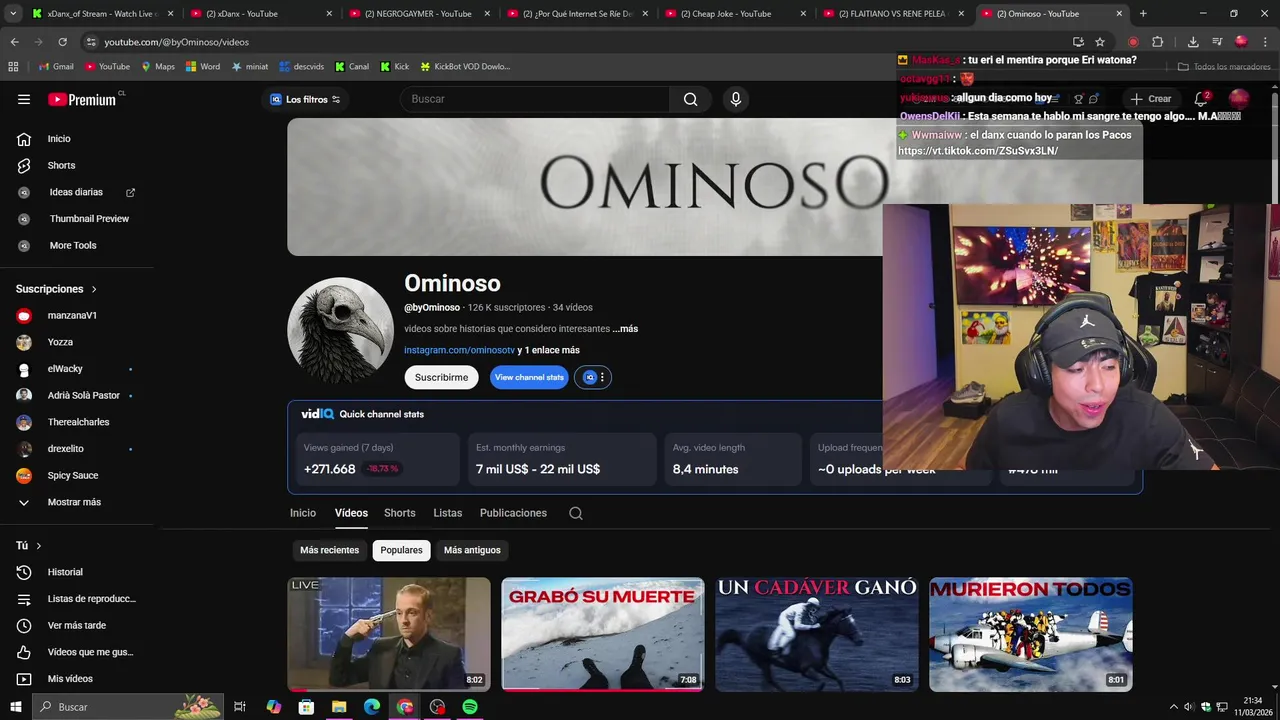The image size is (1280, 720).
Task: Open MURIERON TODOS video thumbnail
Action: pos(1031,634)
